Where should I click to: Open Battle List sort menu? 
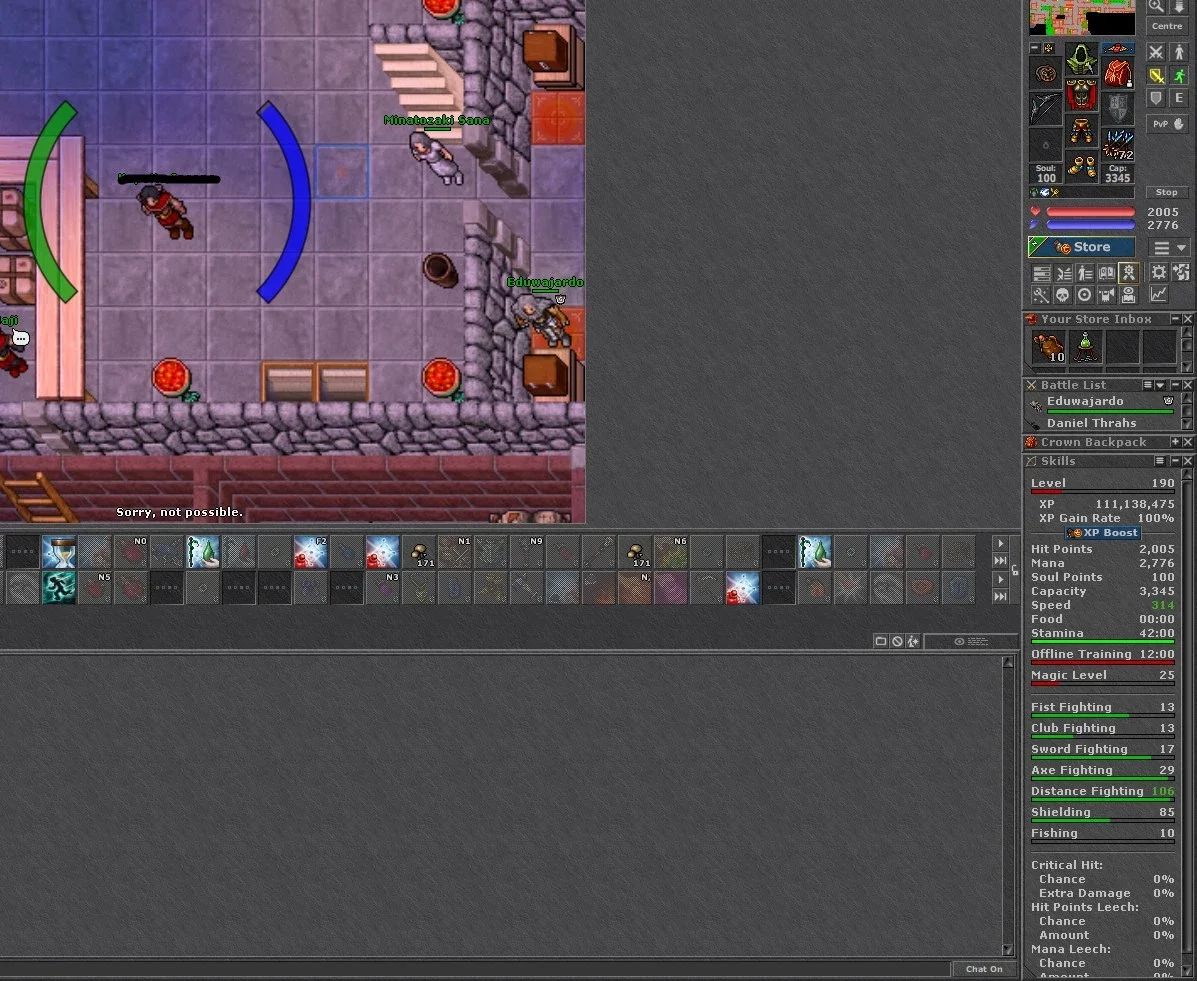pos(1147,385)
